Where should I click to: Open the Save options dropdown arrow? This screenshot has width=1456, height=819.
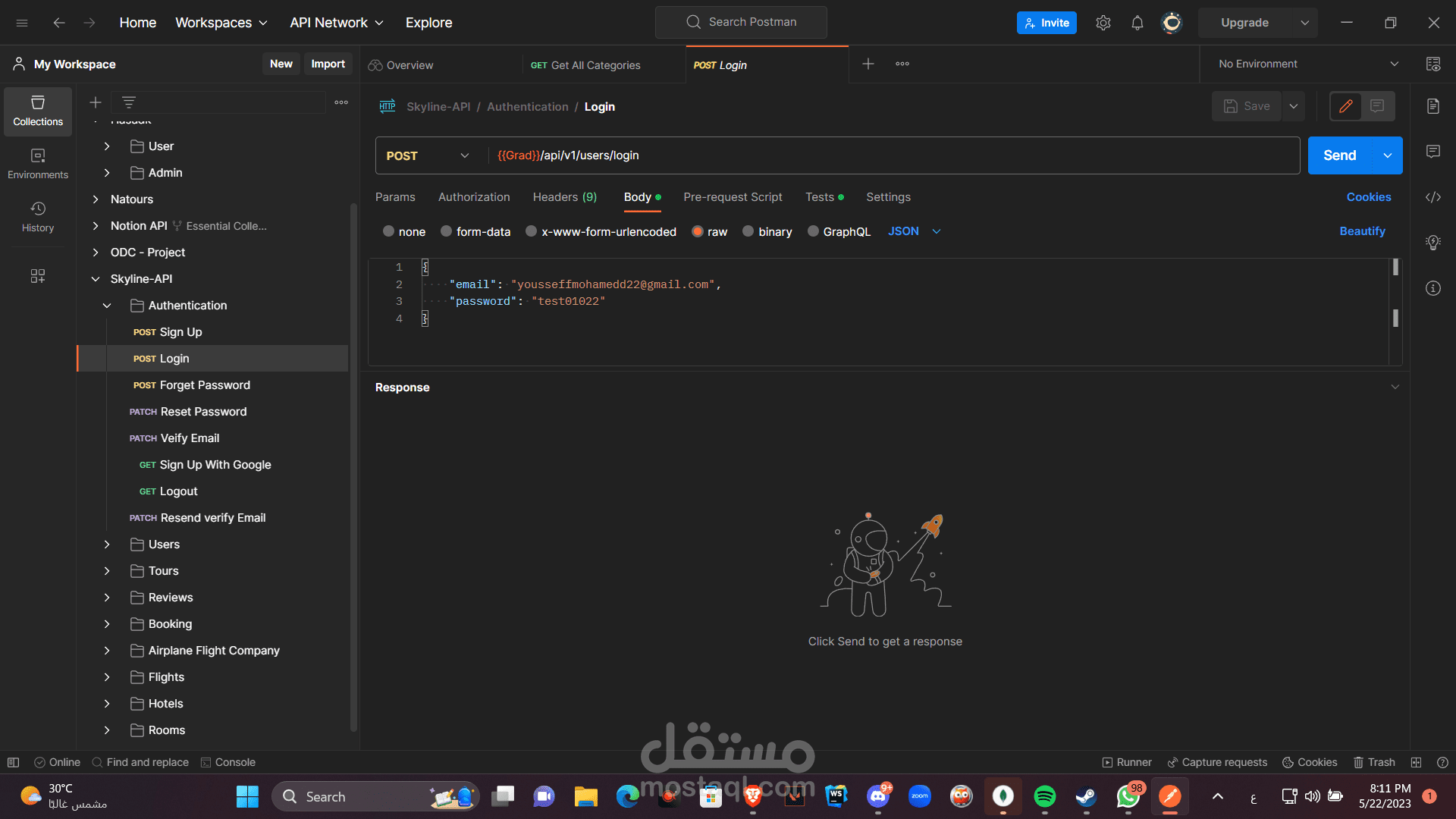click(x=1294, y=106)
